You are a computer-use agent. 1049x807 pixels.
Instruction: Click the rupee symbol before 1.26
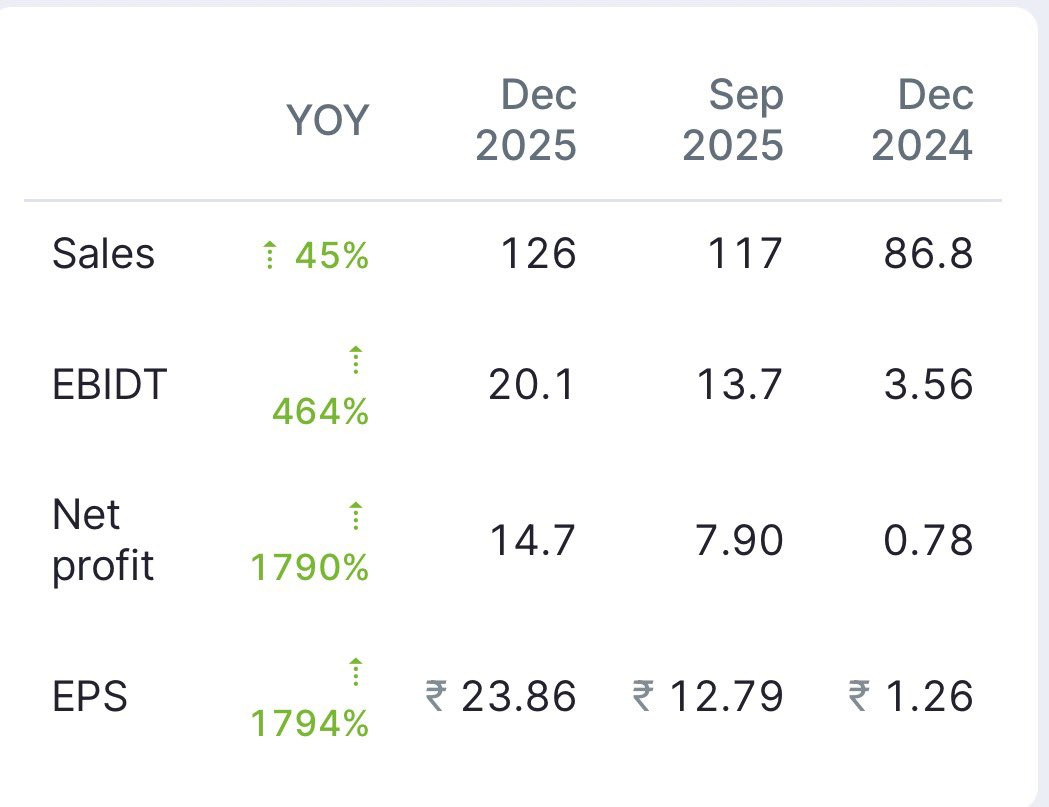click(858, 696)
